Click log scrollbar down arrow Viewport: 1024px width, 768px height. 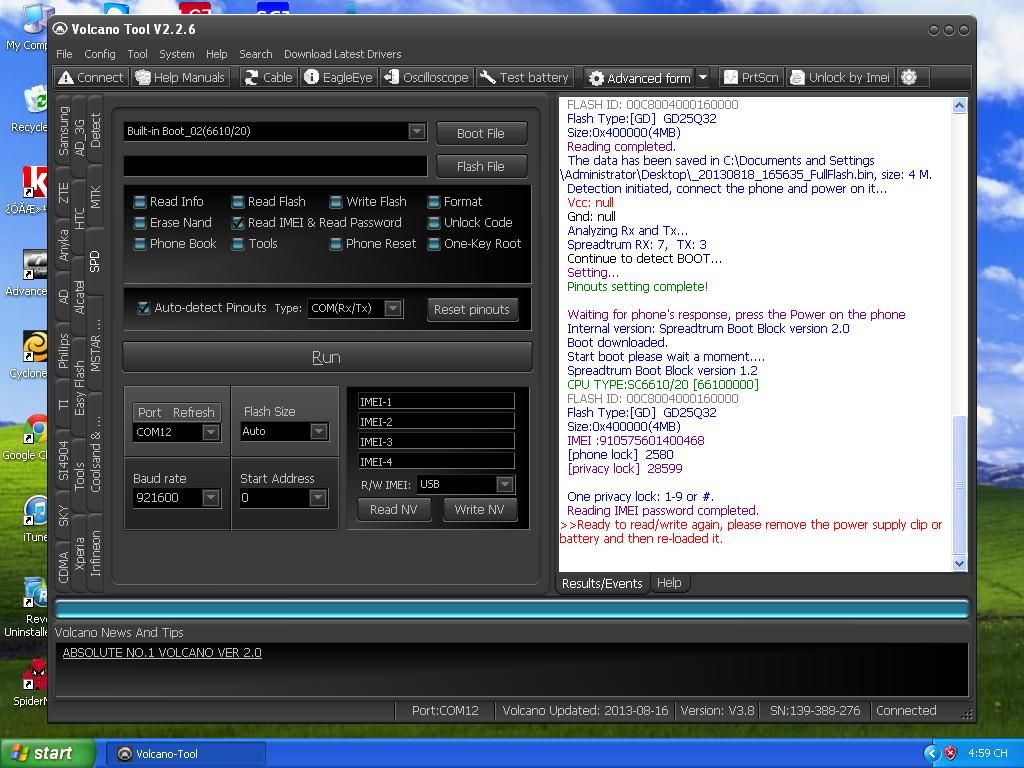click(x=959, y=564)
